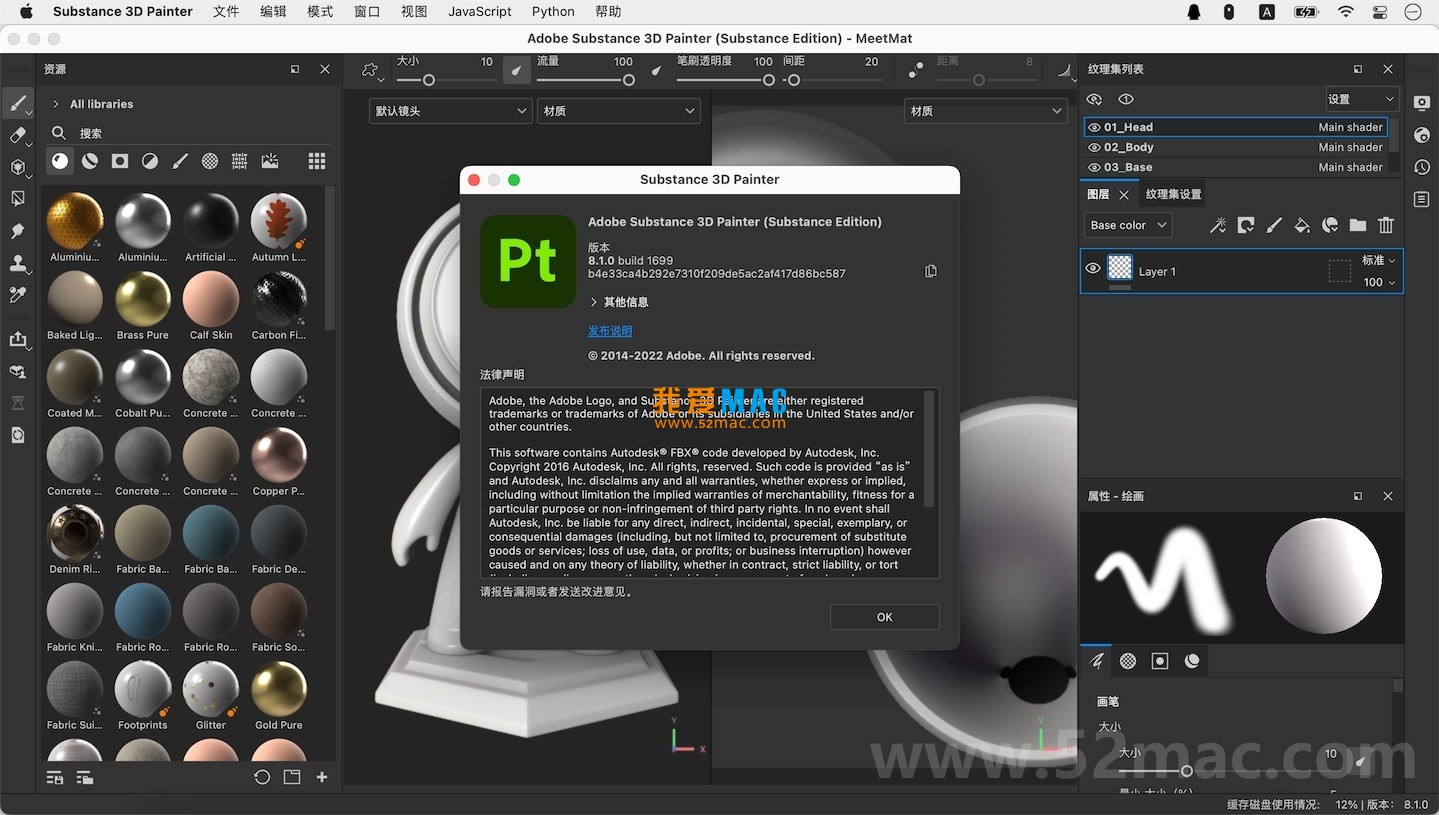Viewport: 1439px width, 815px height.
Task: Select the Clone stamp tool
Action: [18, 263]
